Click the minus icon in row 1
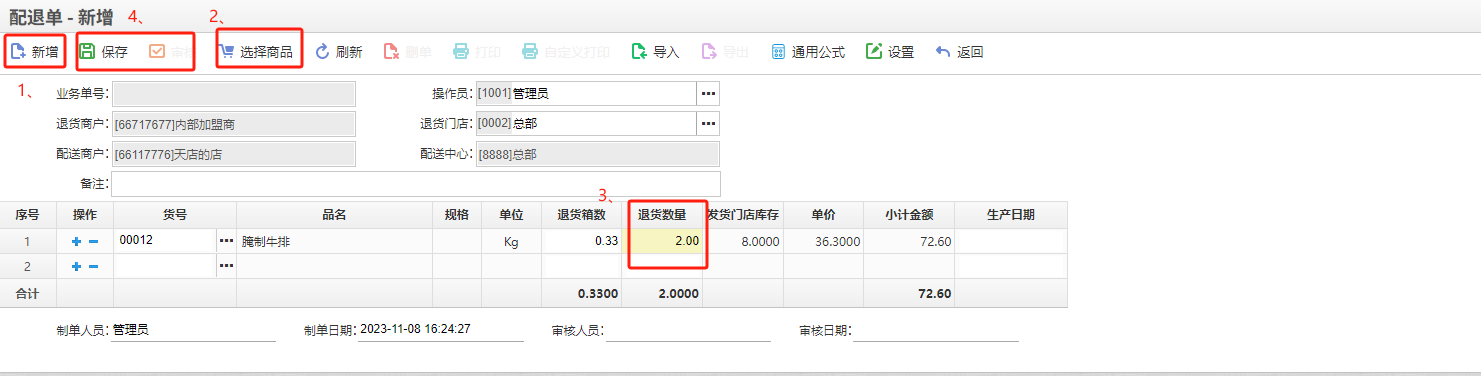Image resolution: width=1481 pixels, height=376 pixels. click(x=93, y=241)
